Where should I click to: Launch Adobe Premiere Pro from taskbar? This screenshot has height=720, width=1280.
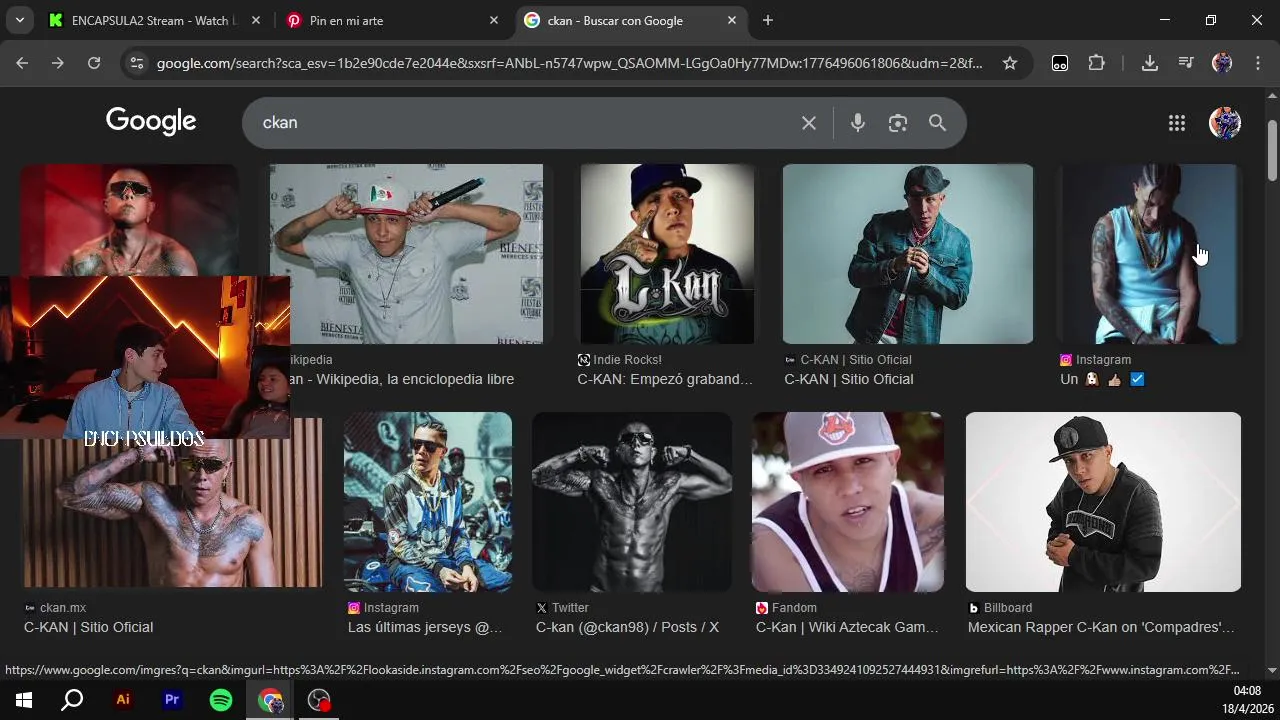(x=172, y=700)
